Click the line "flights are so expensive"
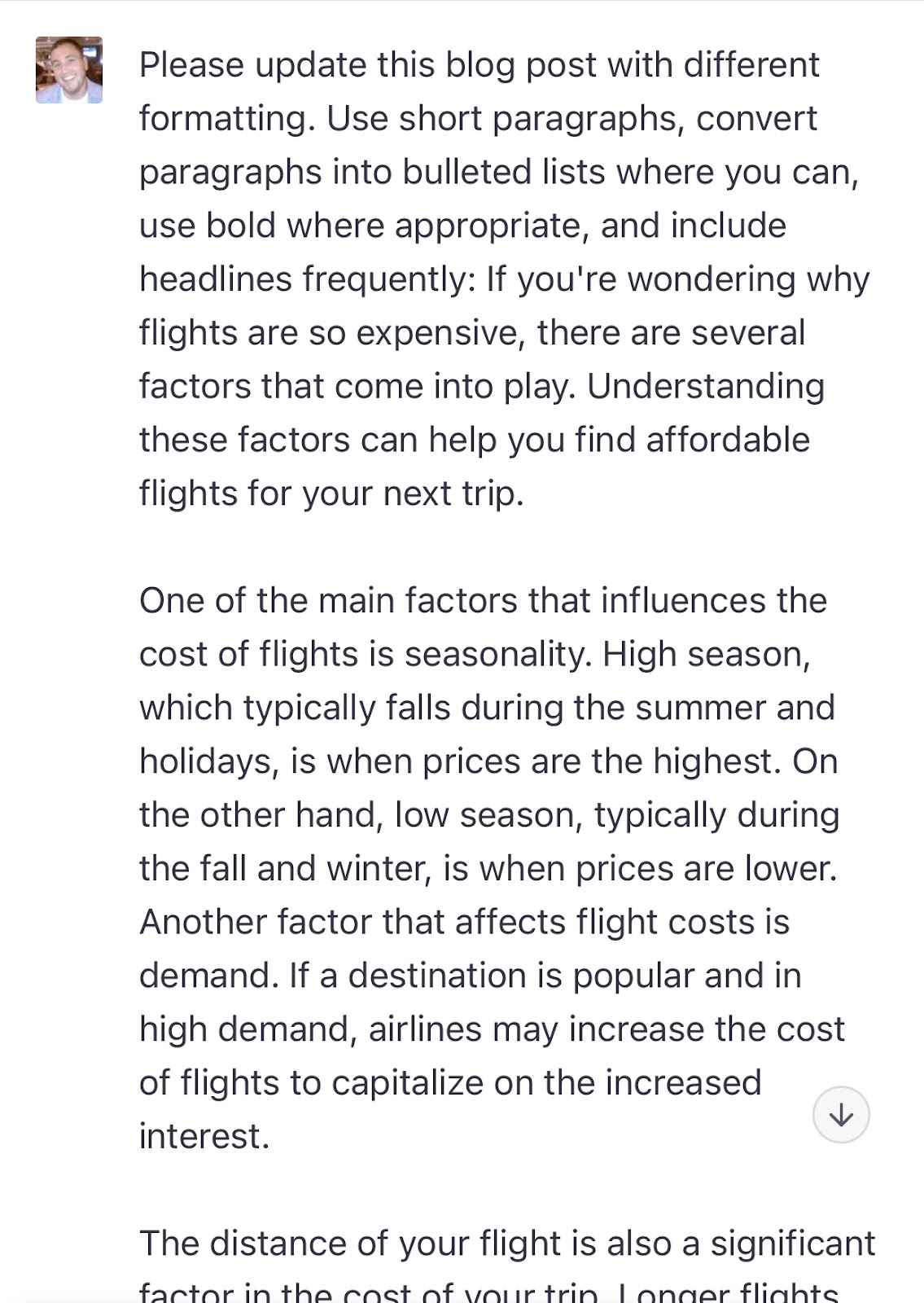Viewport: 924px width, 1303px height. (330, 333)
